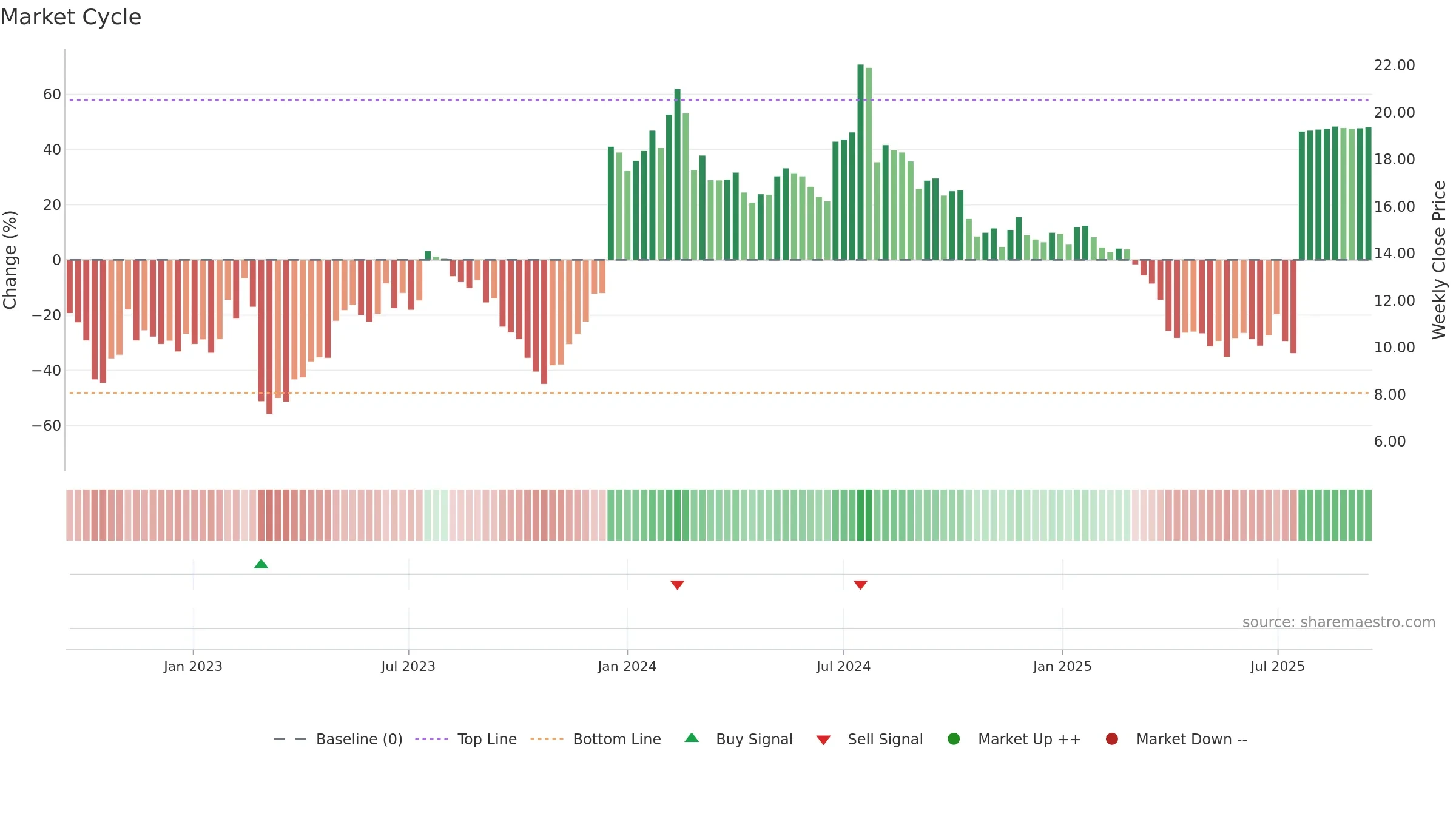Click the Jul 2024 axis label
This screenshot has height=819, width=1456.
pos(843,667)
